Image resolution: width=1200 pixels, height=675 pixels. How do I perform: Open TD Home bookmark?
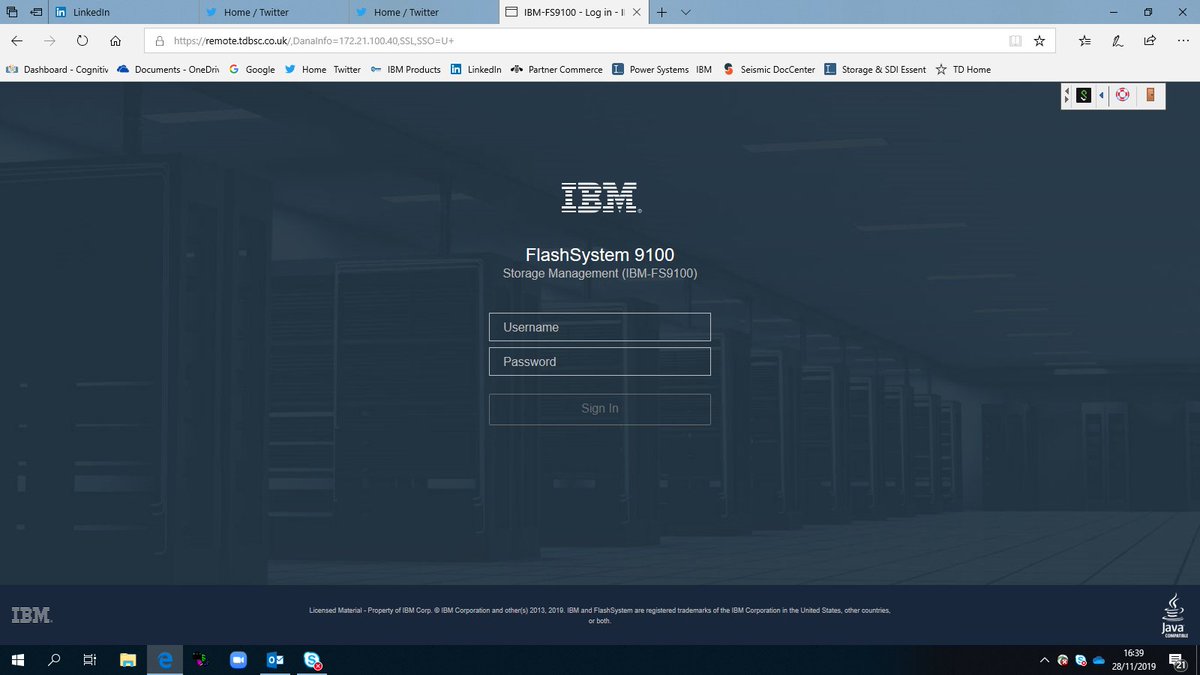(x=963, y=70)
